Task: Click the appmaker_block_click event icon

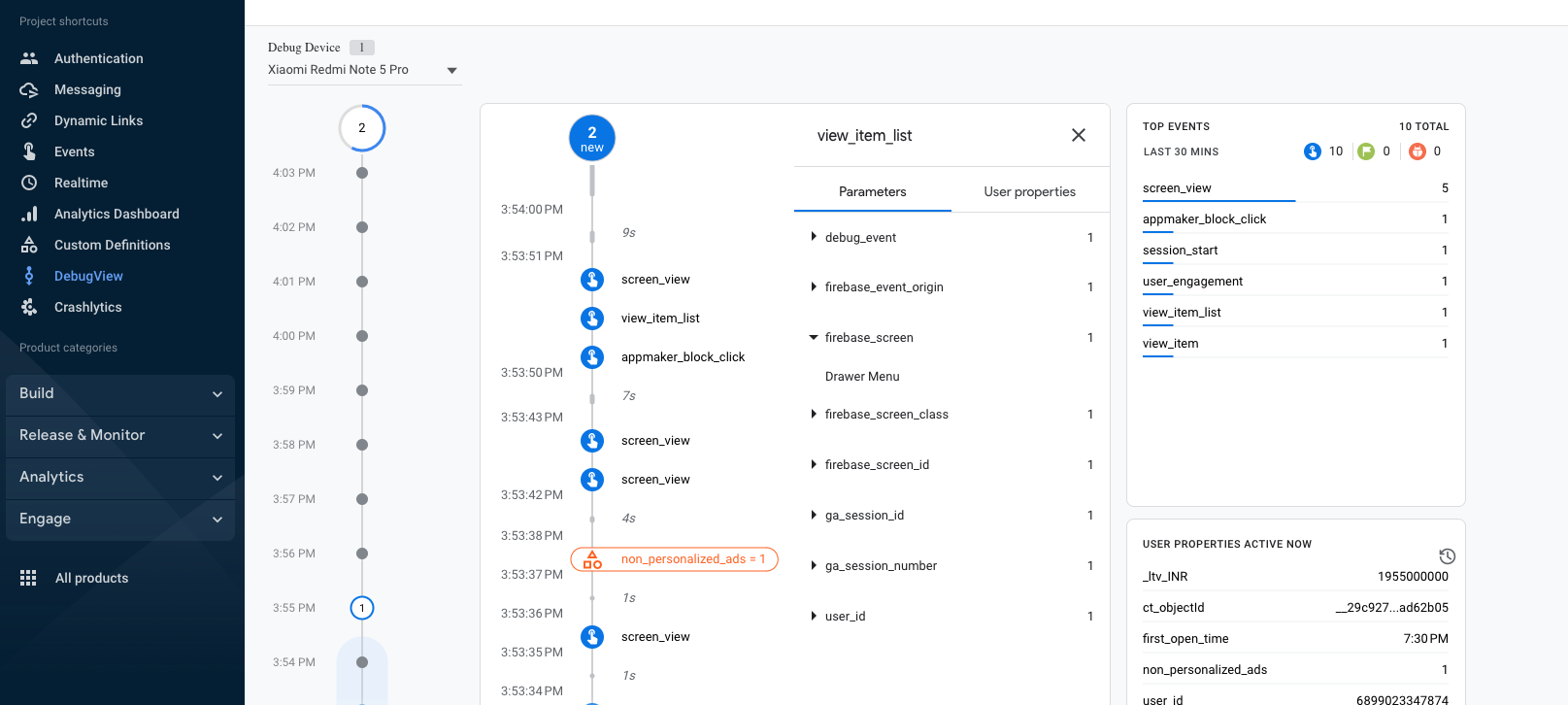Action: click(x=592, y=357)
